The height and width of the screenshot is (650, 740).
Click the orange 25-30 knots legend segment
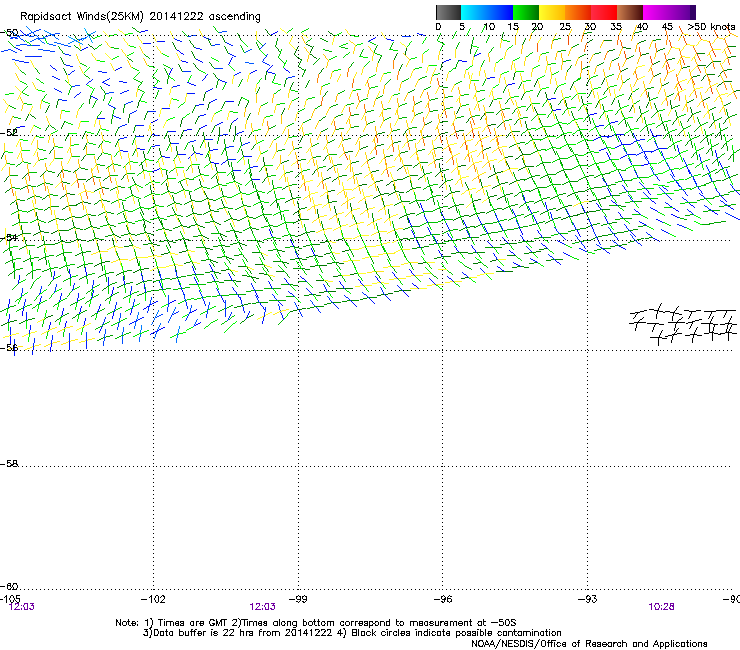click(x=578, y=12)
